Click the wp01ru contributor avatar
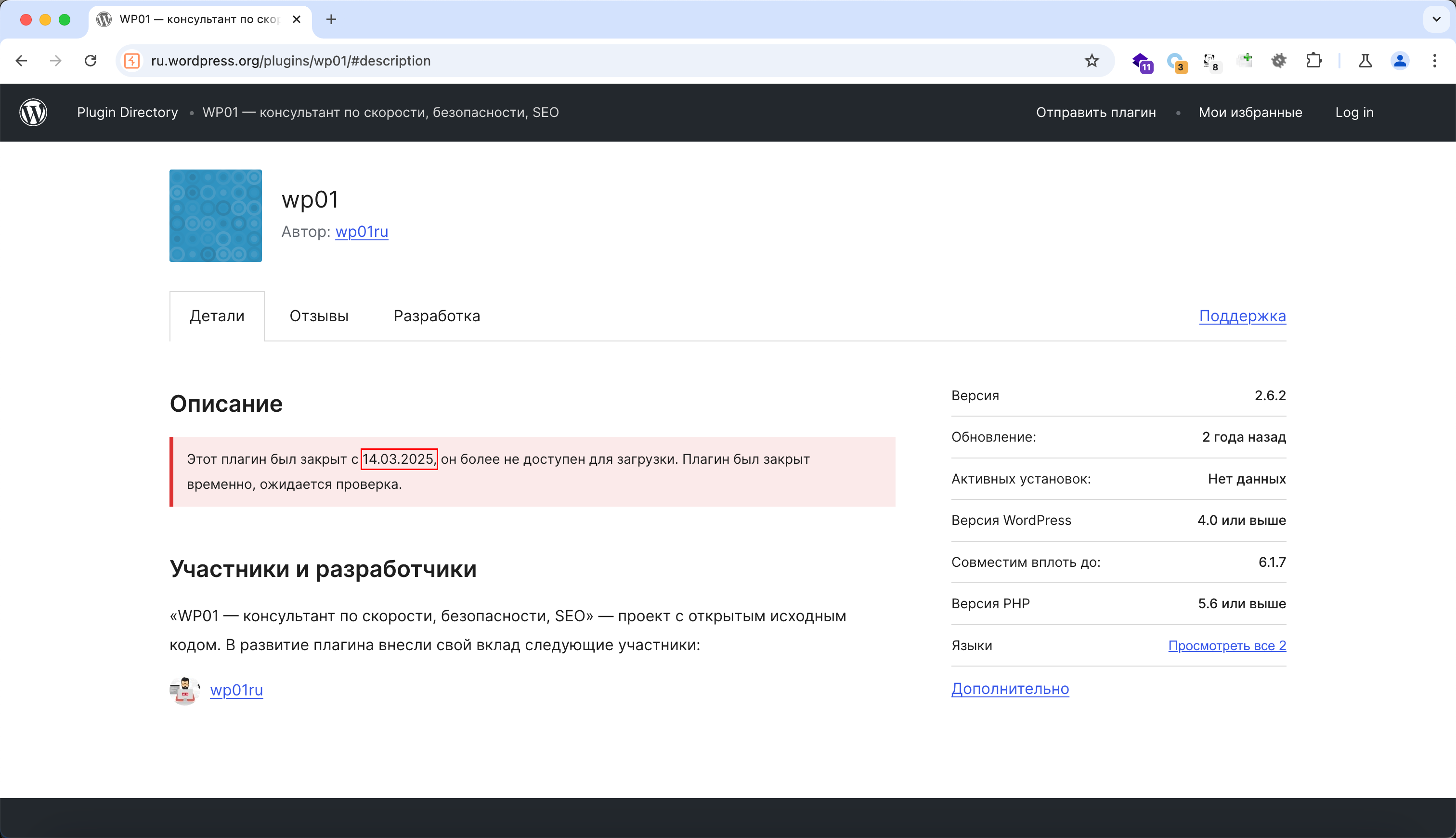 tap(184, 690)
